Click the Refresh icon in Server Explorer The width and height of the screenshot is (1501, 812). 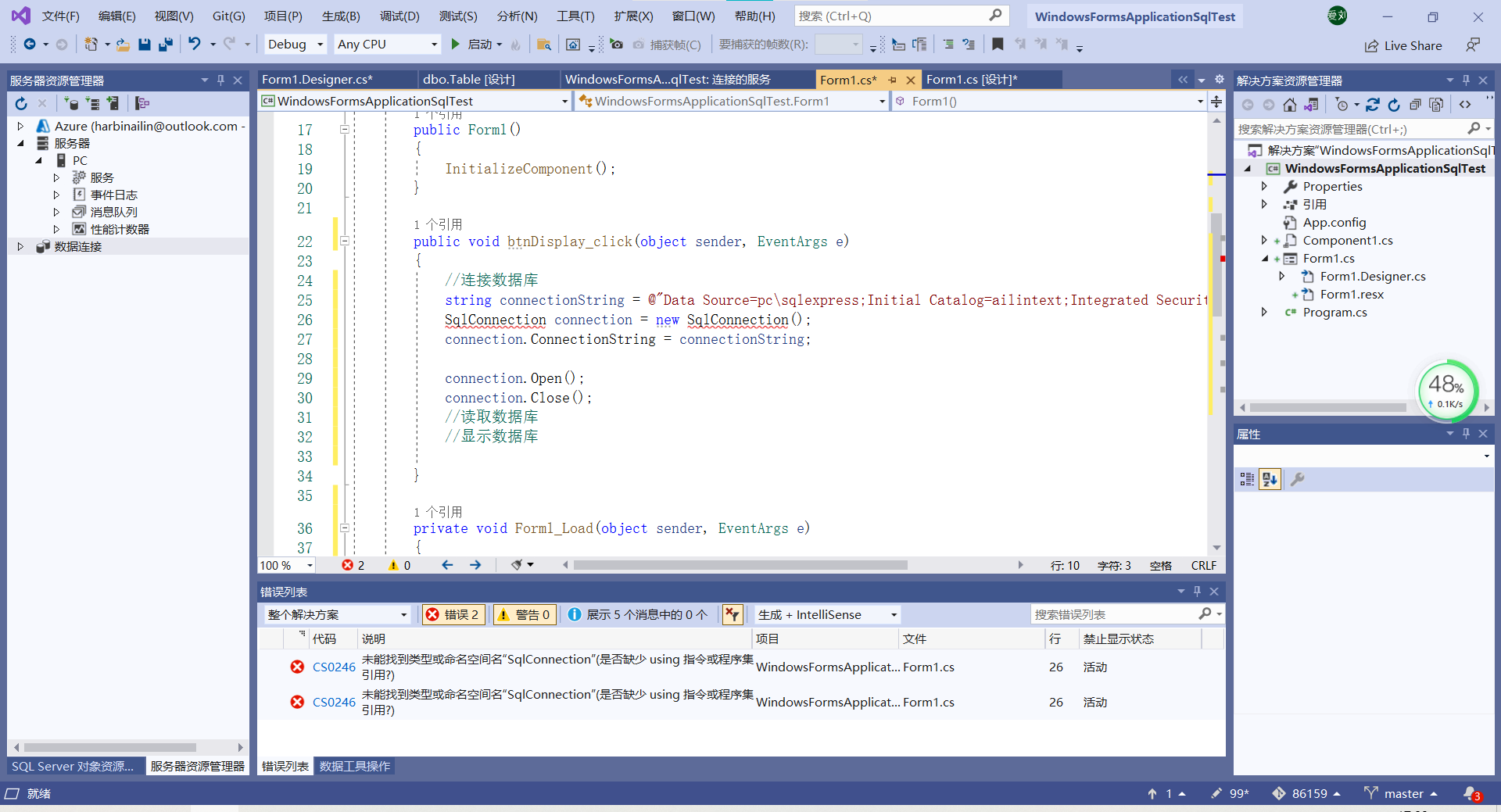pos(21,103)
